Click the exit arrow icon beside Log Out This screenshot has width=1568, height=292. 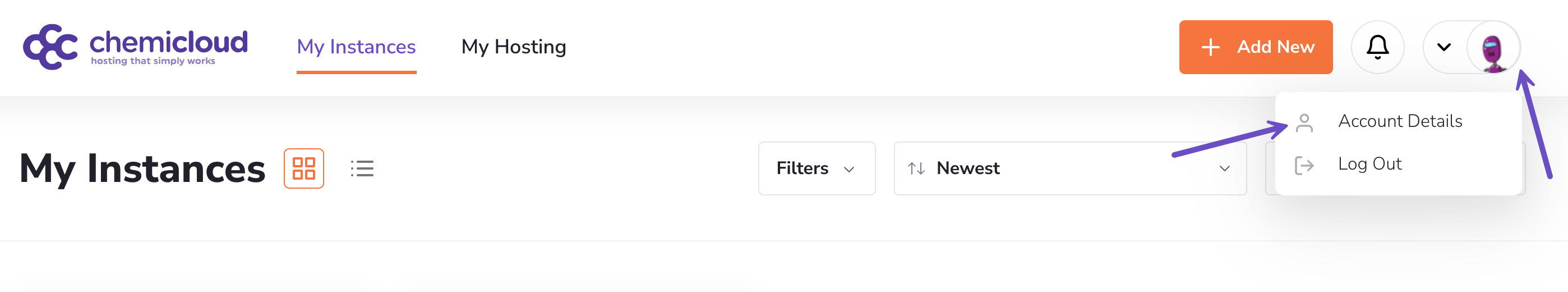[1304, 166]
